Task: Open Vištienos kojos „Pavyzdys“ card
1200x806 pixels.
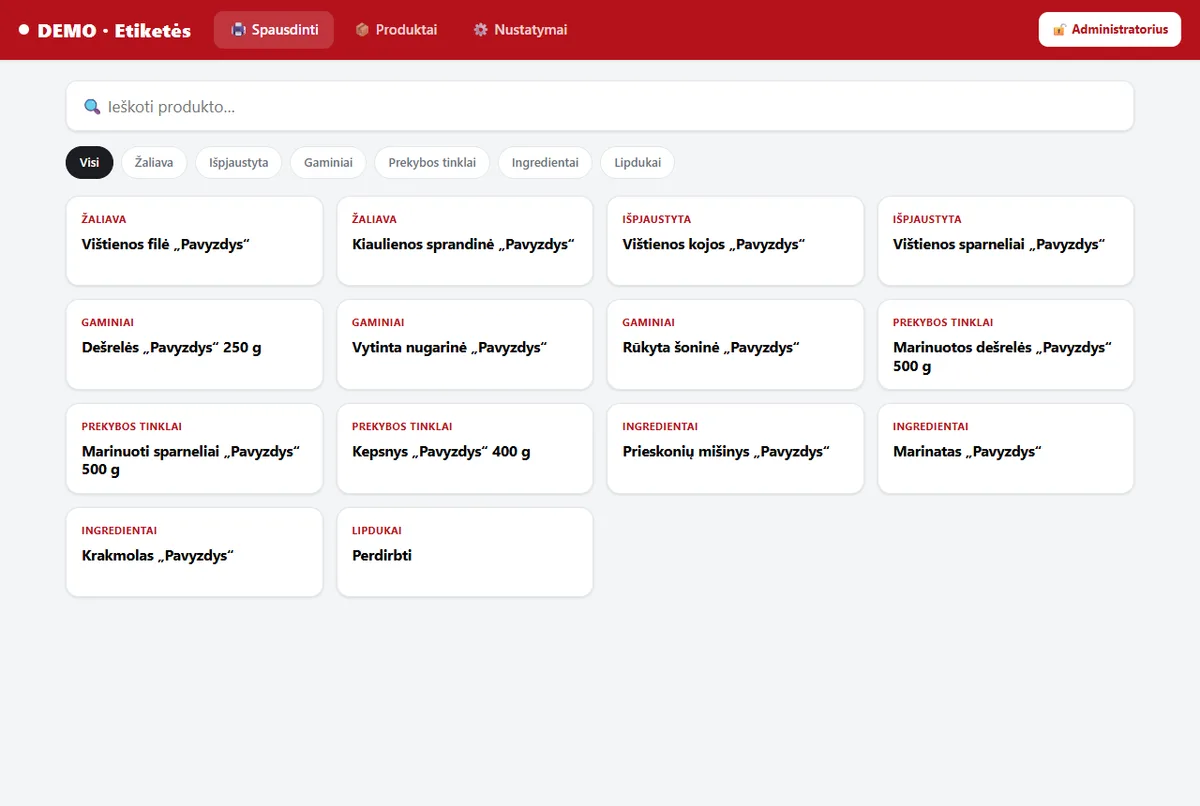Action: coord(735,241)
